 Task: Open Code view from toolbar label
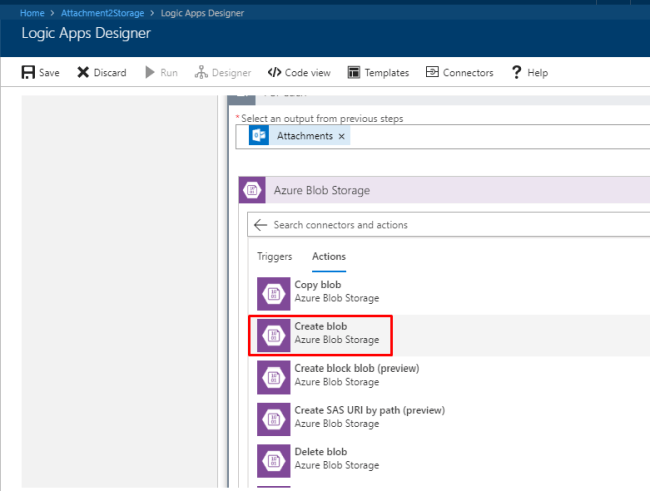(308, 73)
